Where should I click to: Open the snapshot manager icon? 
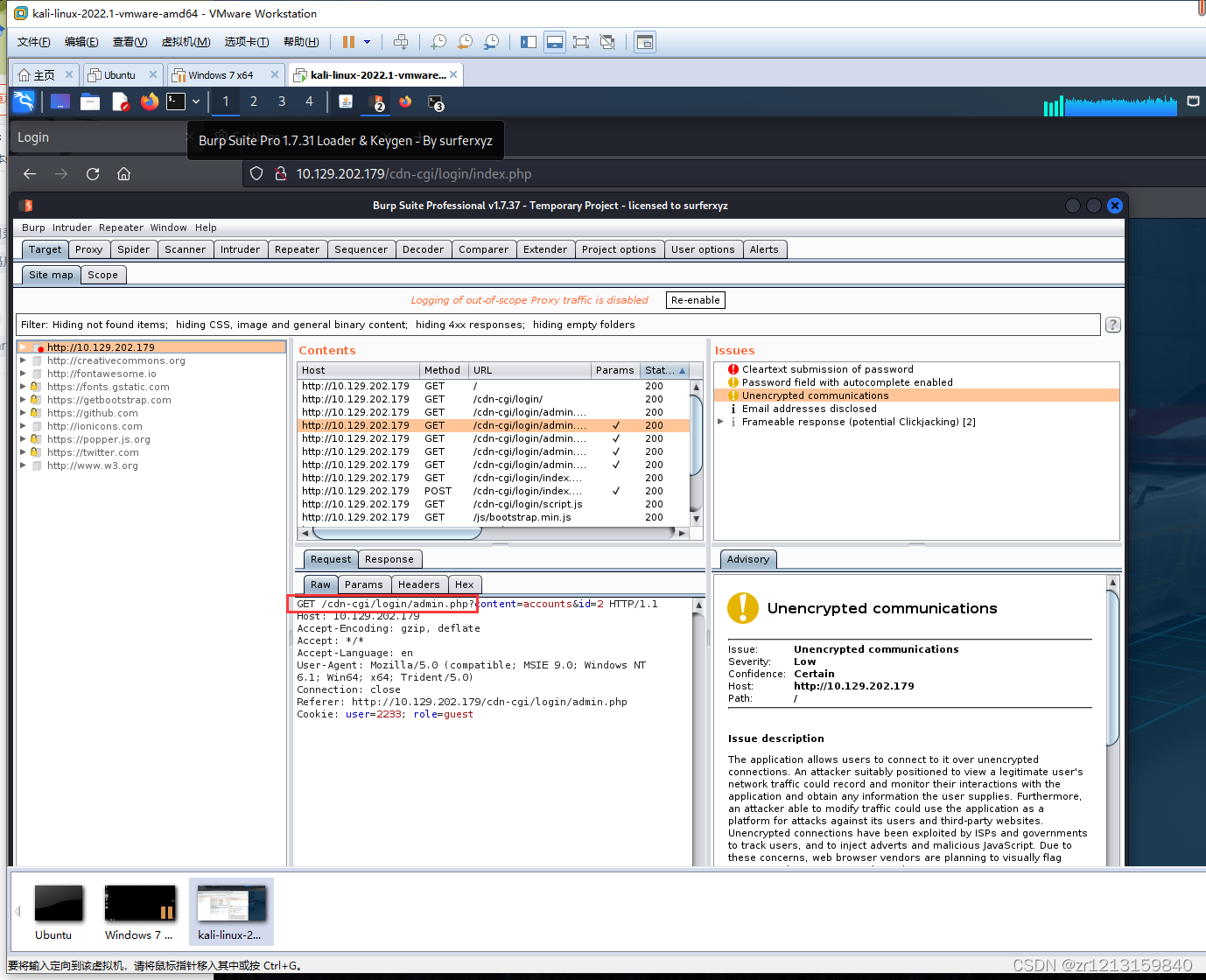coord(492,42)
